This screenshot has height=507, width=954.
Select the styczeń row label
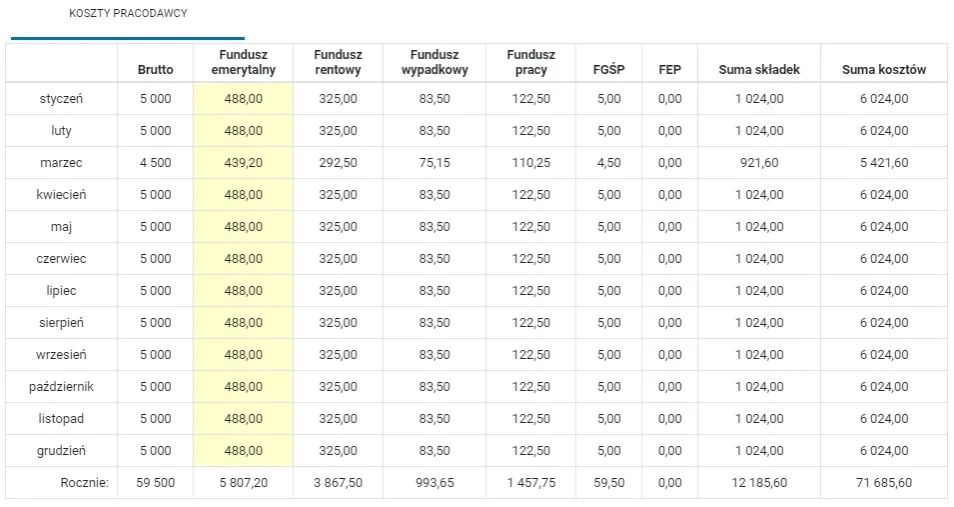tap(62, 99)
